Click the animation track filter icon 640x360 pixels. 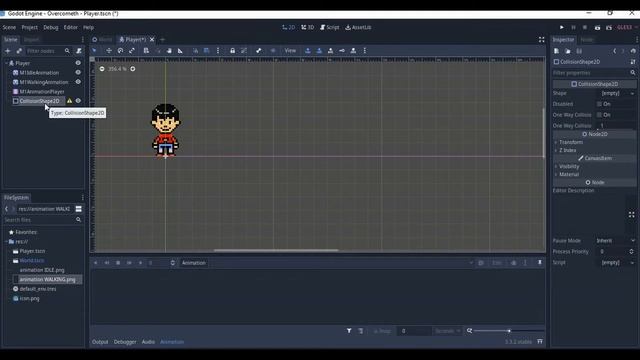point(349,331)
